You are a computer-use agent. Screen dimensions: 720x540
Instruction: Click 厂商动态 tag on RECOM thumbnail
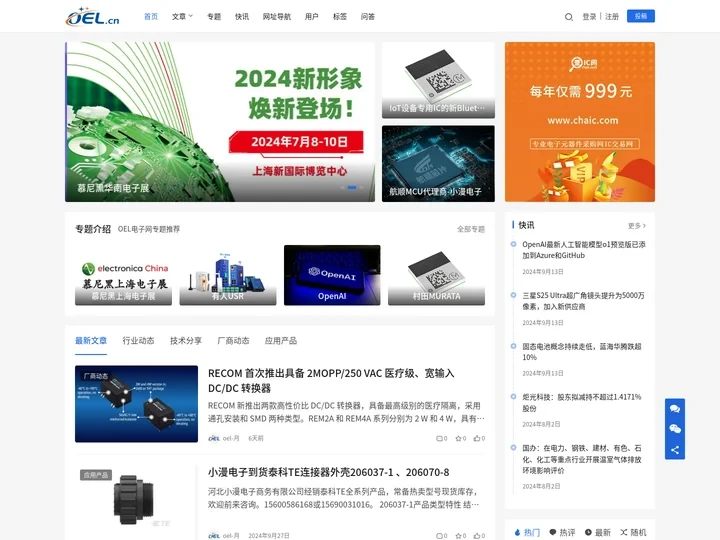point(96,376)
